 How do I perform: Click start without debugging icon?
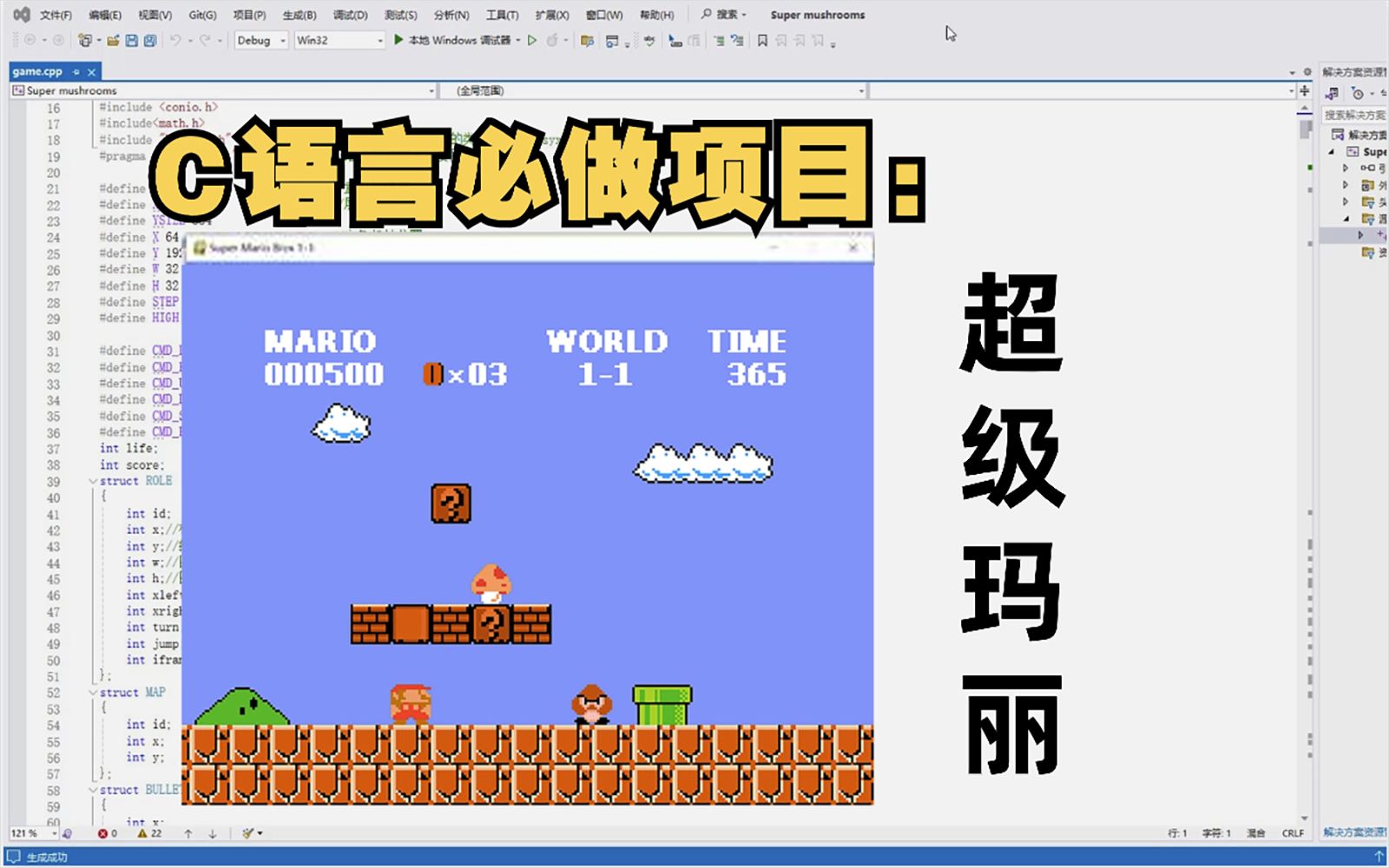pyautogui.click(x=532, y=40)
